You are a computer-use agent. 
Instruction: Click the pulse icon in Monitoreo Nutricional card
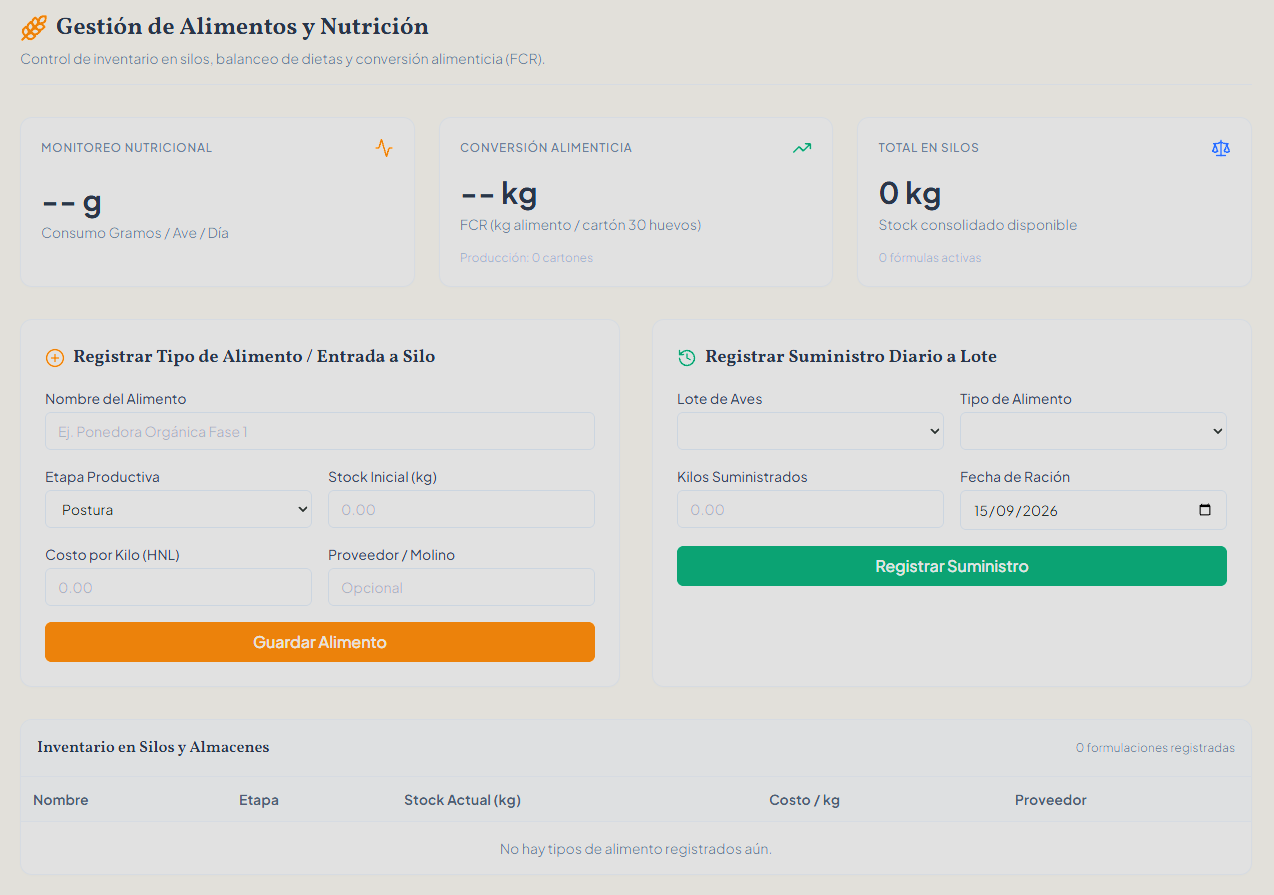coord(384,148)
